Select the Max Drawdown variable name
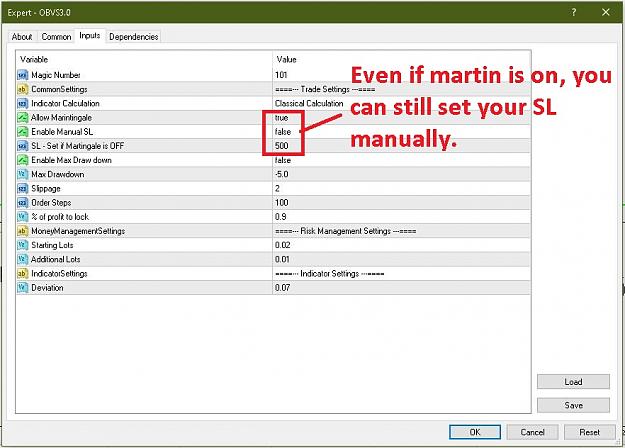 click(x=58, y=174)
